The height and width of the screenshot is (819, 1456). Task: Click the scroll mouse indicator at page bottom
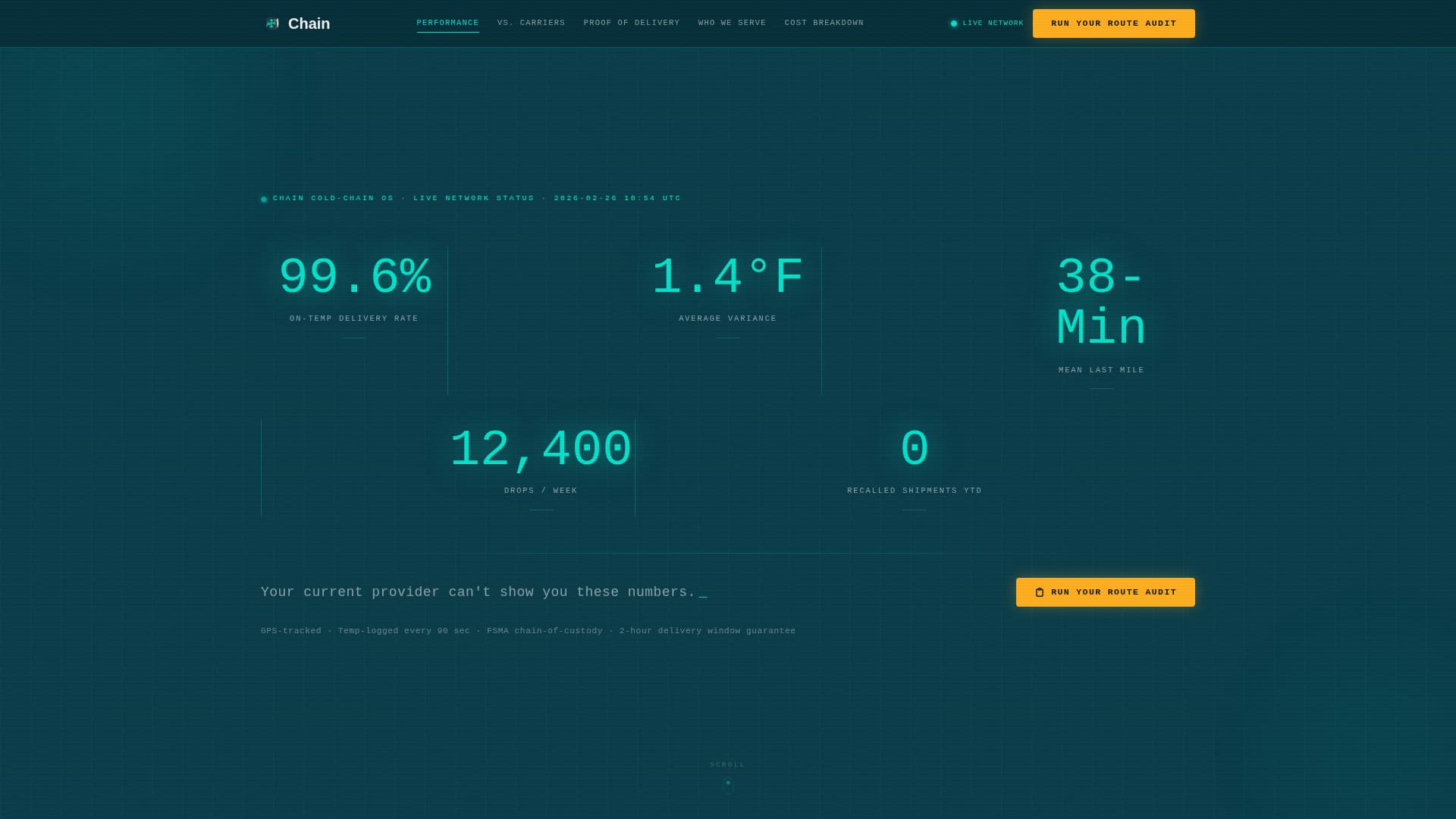coord(727,787)
